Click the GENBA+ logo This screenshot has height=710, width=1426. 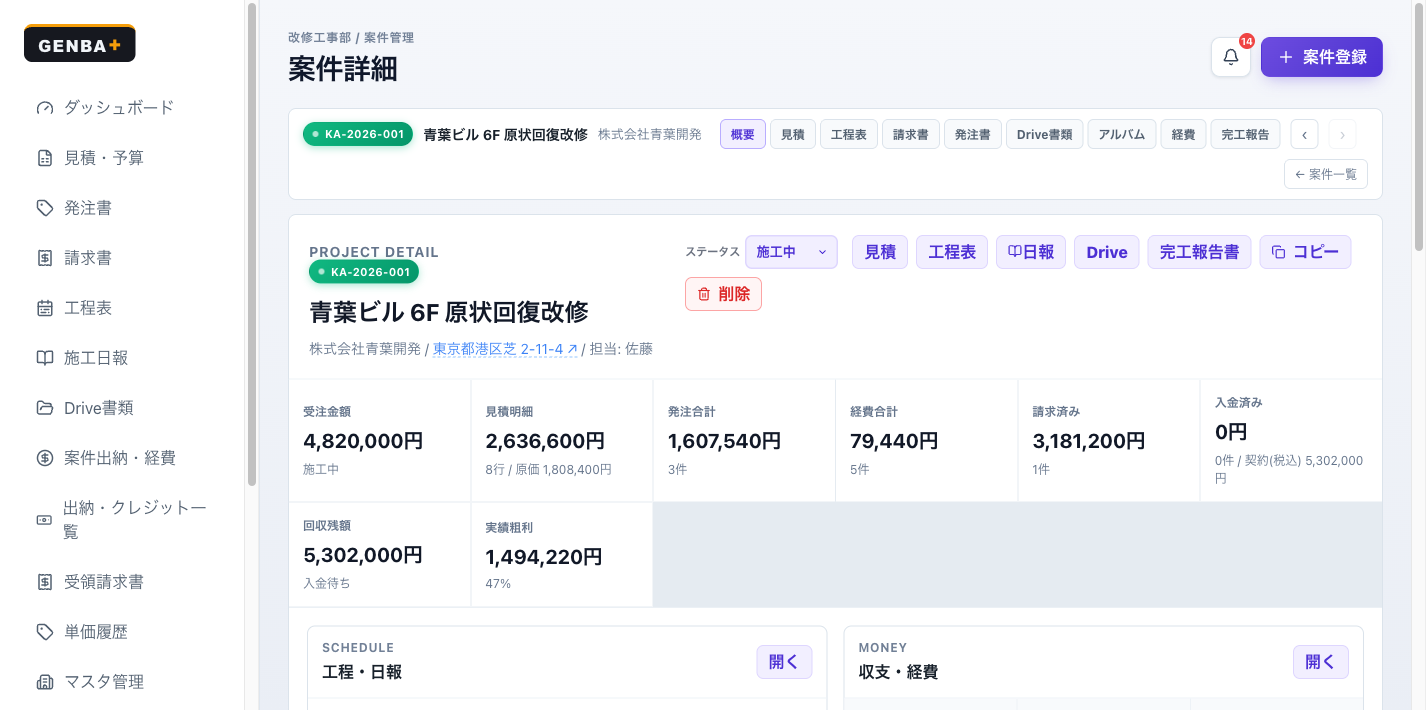80,44
